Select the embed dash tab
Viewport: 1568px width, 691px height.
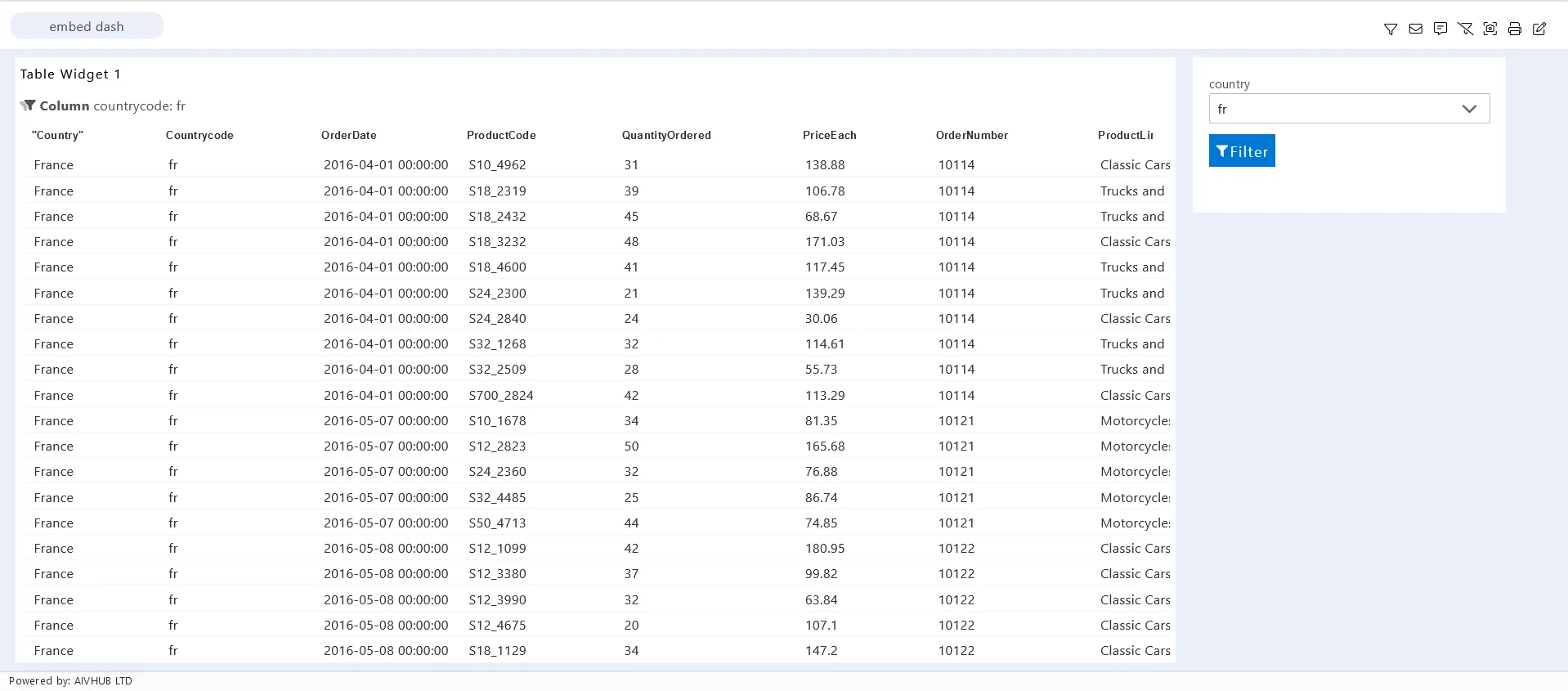tap(87, 26)
